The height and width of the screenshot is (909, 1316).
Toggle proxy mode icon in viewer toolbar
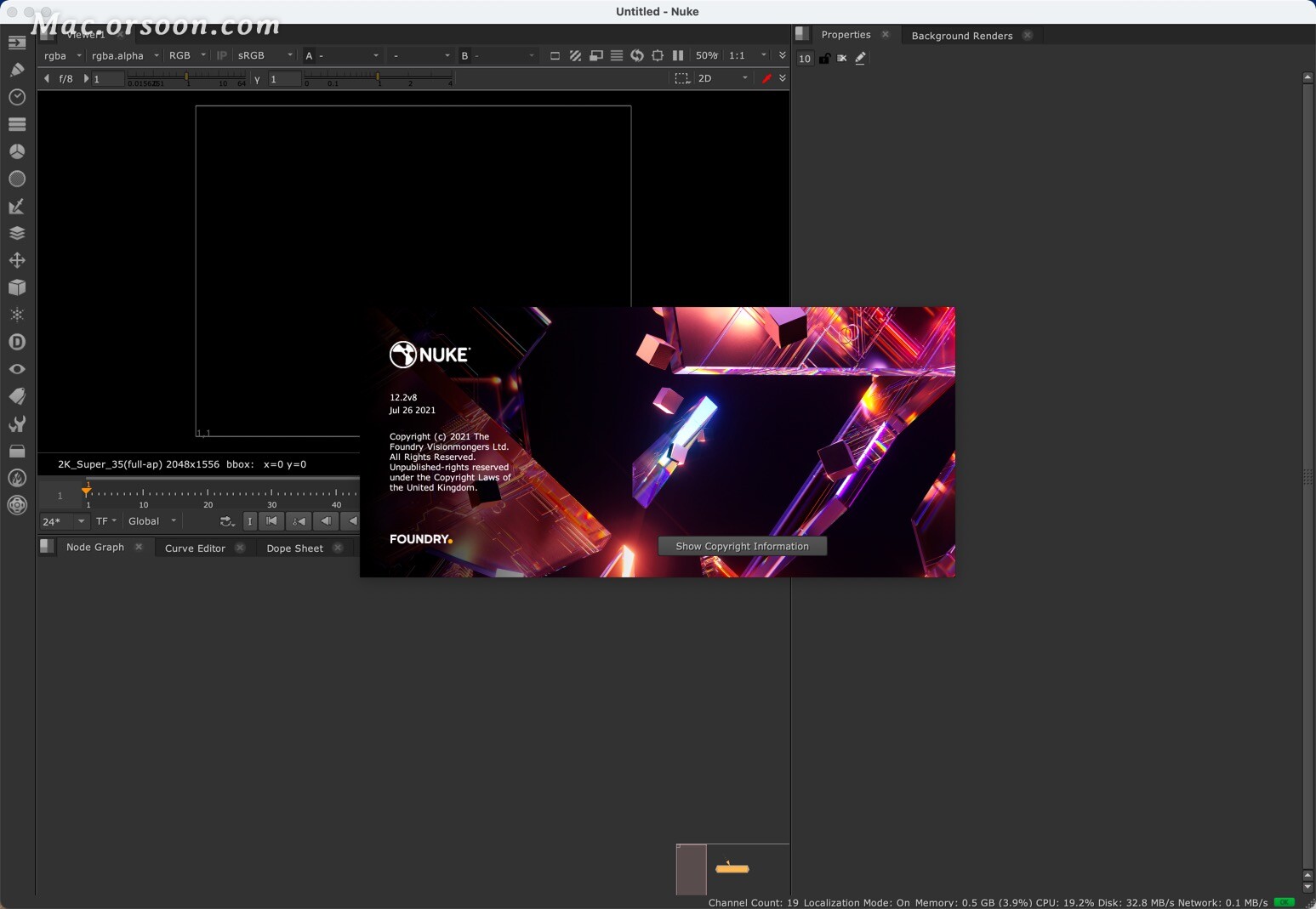pos(596,55)
